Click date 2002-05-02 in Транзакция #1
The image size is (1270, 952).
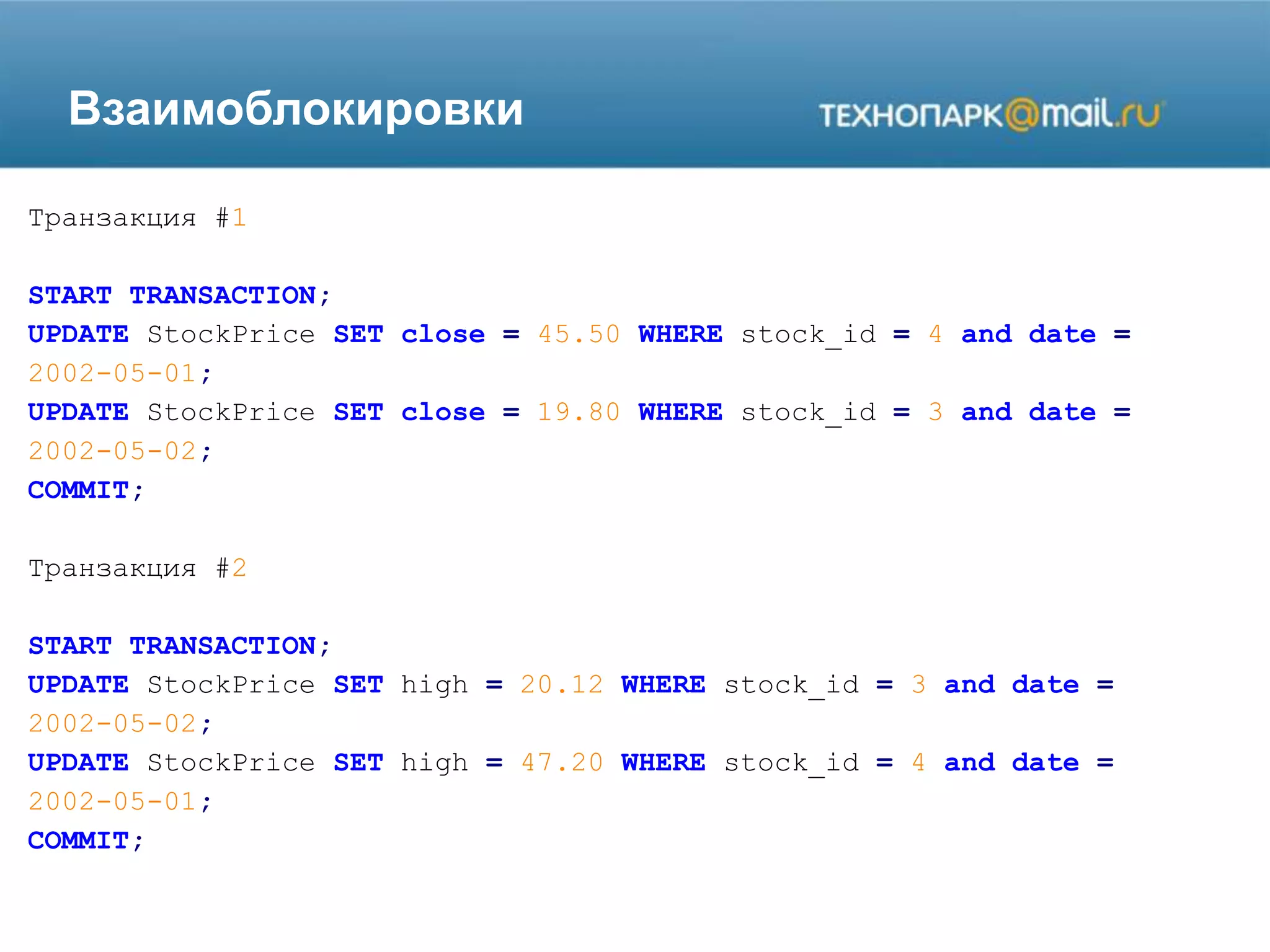[x=113, y=451]
